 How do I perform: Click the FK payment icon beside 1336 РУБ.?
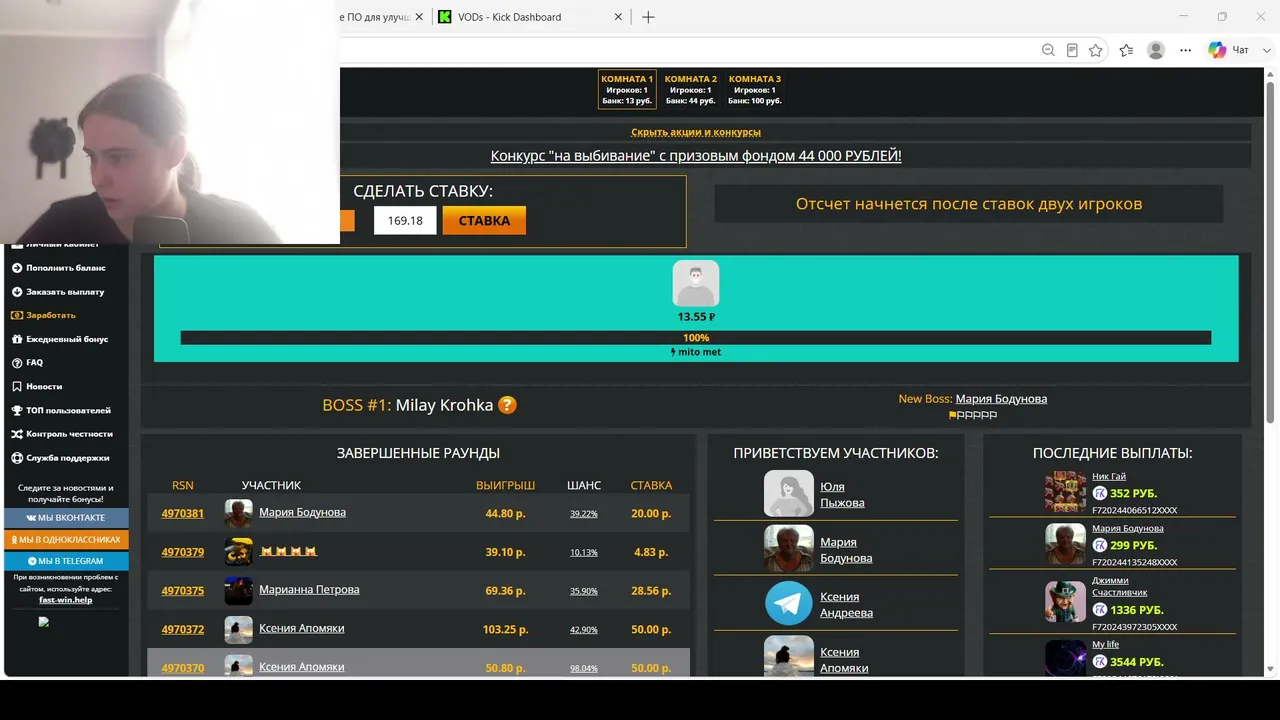[x=1100, y=609]
